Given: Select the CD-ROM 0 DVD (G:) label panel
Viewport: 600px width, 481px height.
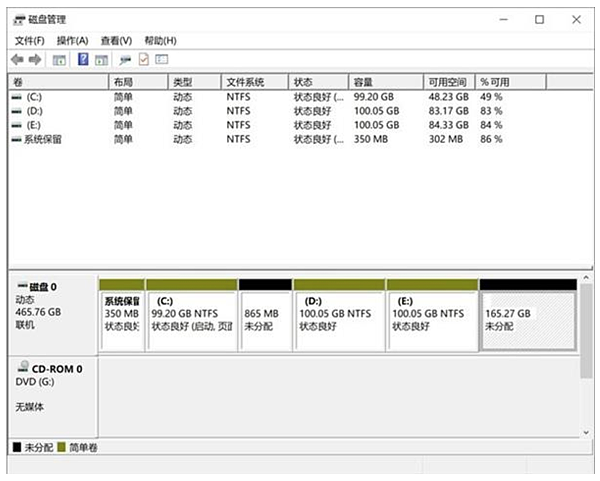Looking at the screenshot, I should click(53, 396).
